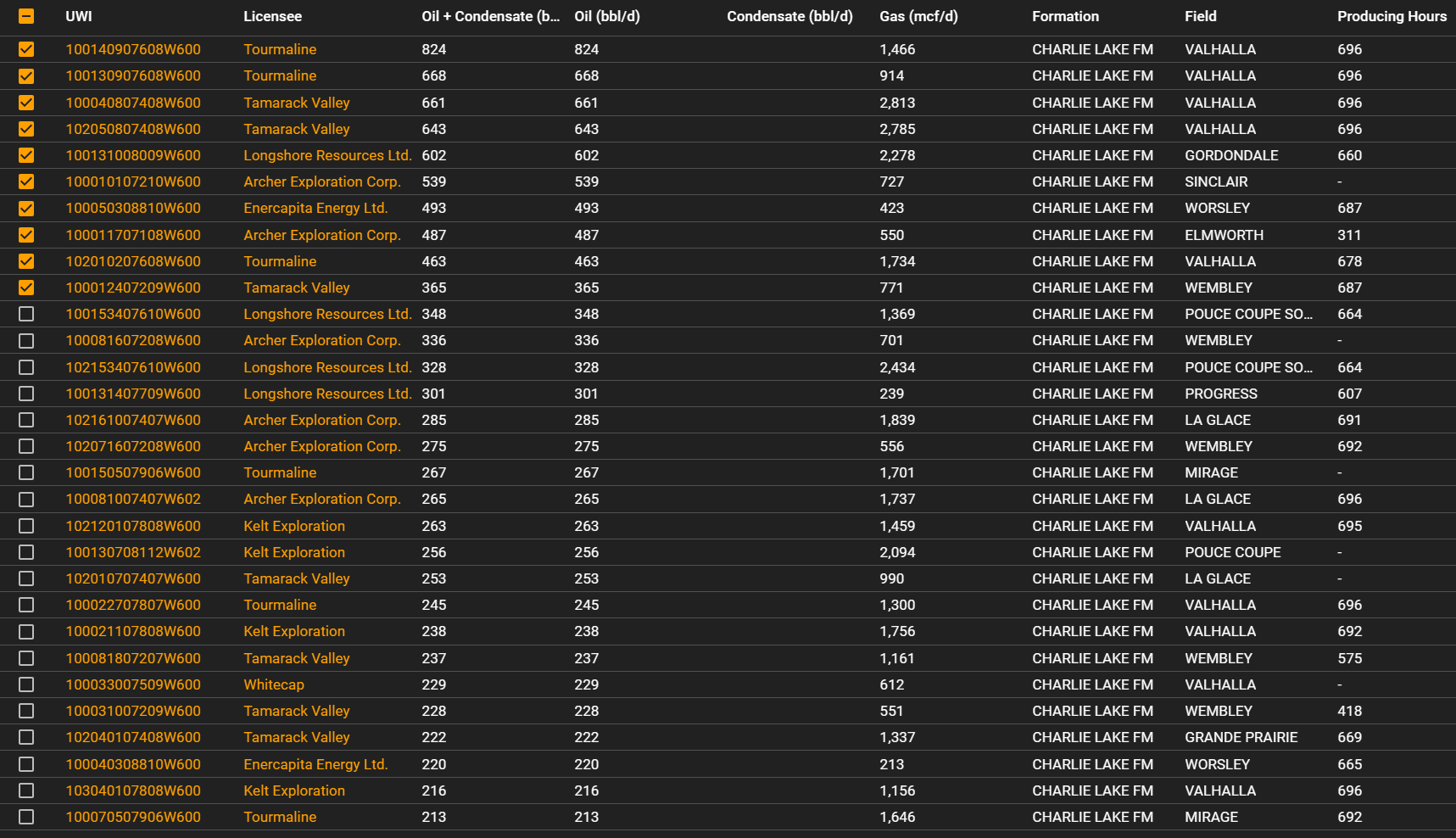Open well link 100140907608W600

[x=133, y=49]
